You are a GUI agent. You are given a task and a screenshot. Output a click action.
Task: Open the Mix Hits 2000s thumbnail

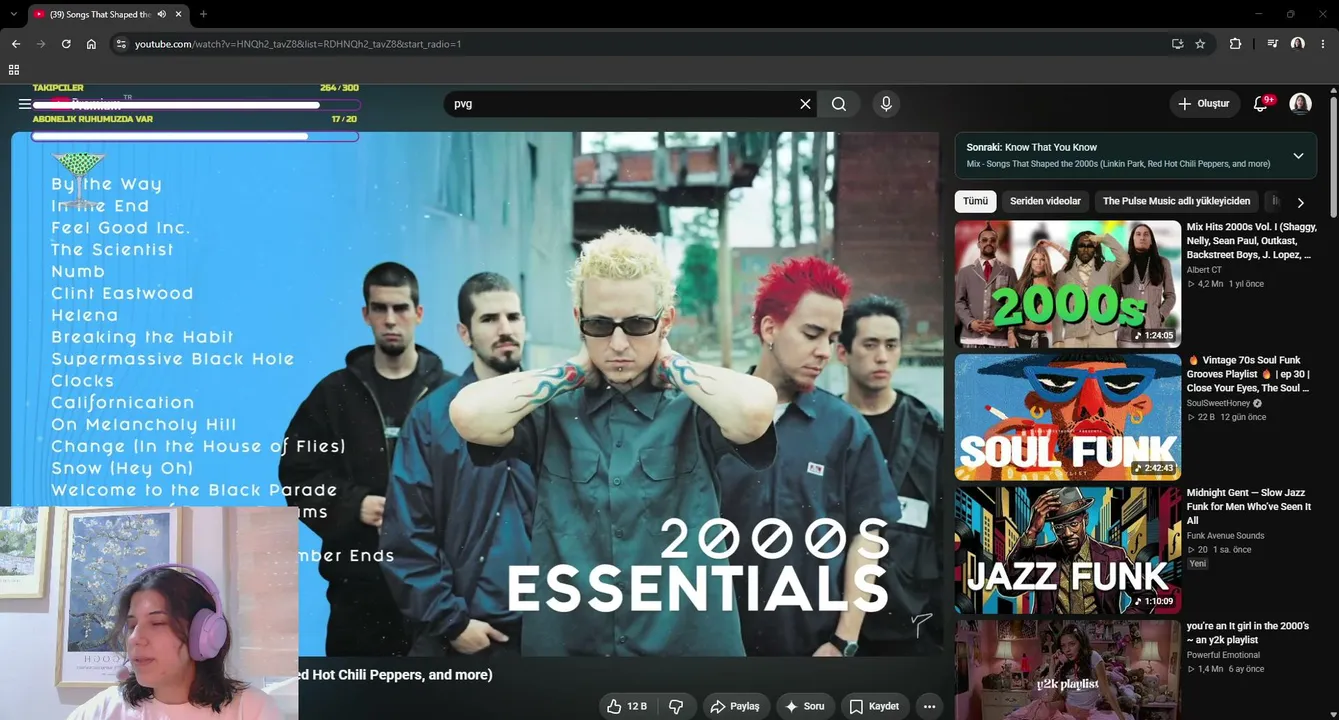[x=1067, y=284]
